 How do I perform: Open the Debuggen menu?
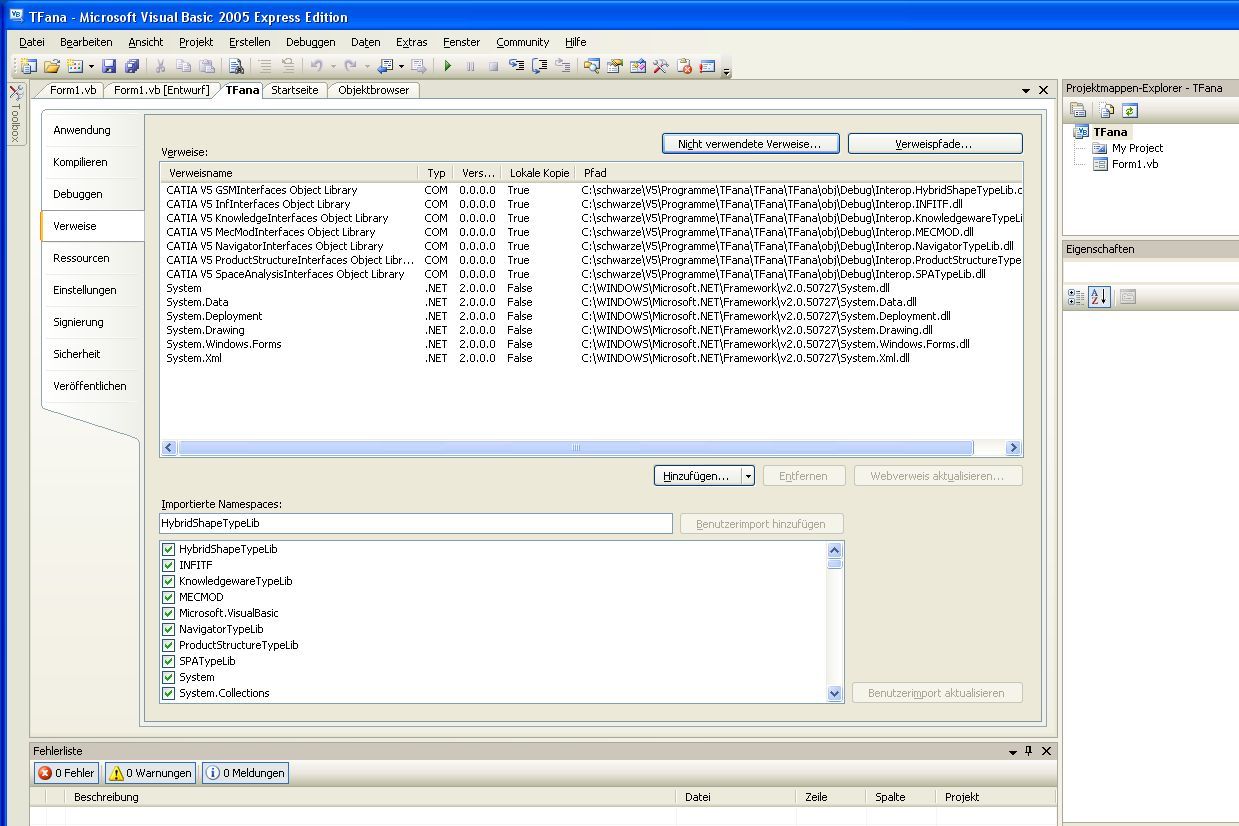310,42
